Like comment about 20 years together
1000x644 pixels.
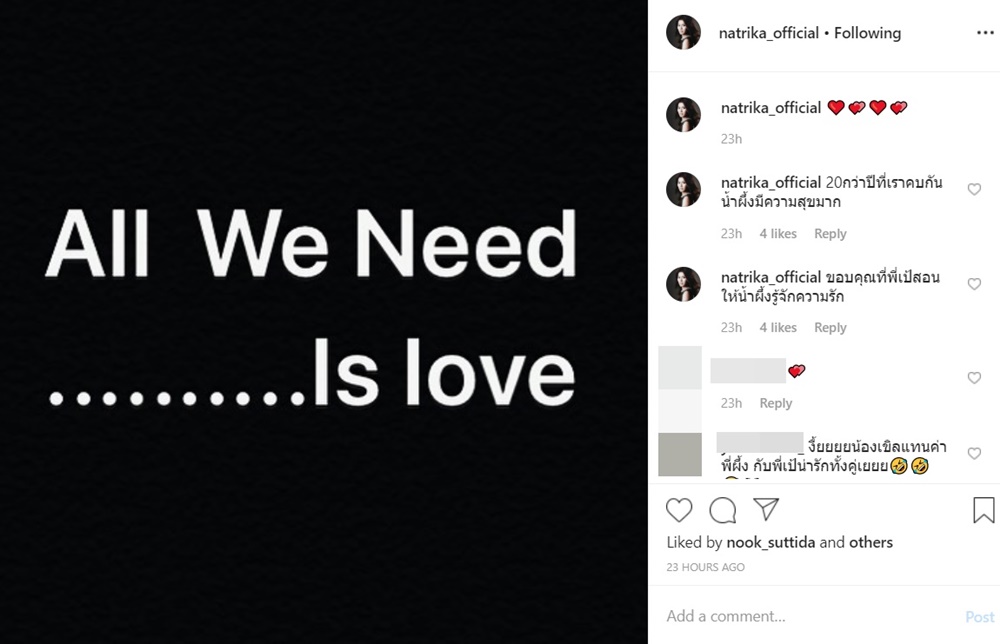pos(974,189)
